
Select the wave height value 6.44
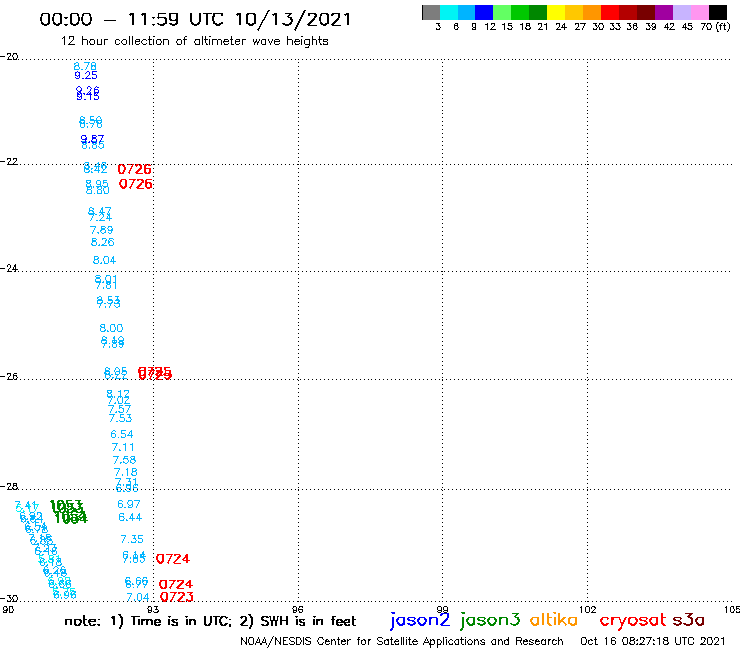pos(130,517)
